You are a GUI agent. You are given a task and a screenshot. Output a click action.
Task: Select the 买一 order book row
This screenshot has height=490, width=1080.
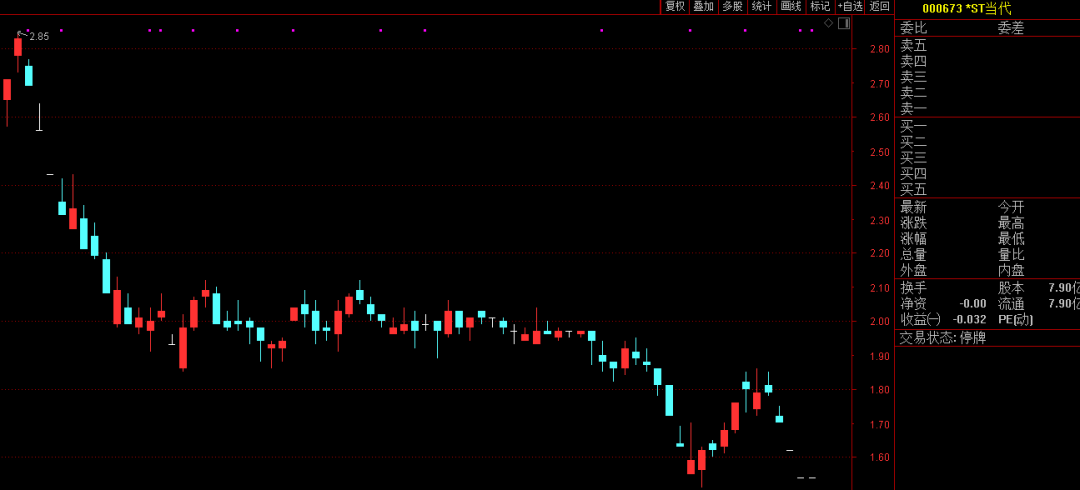pos(913,126)
